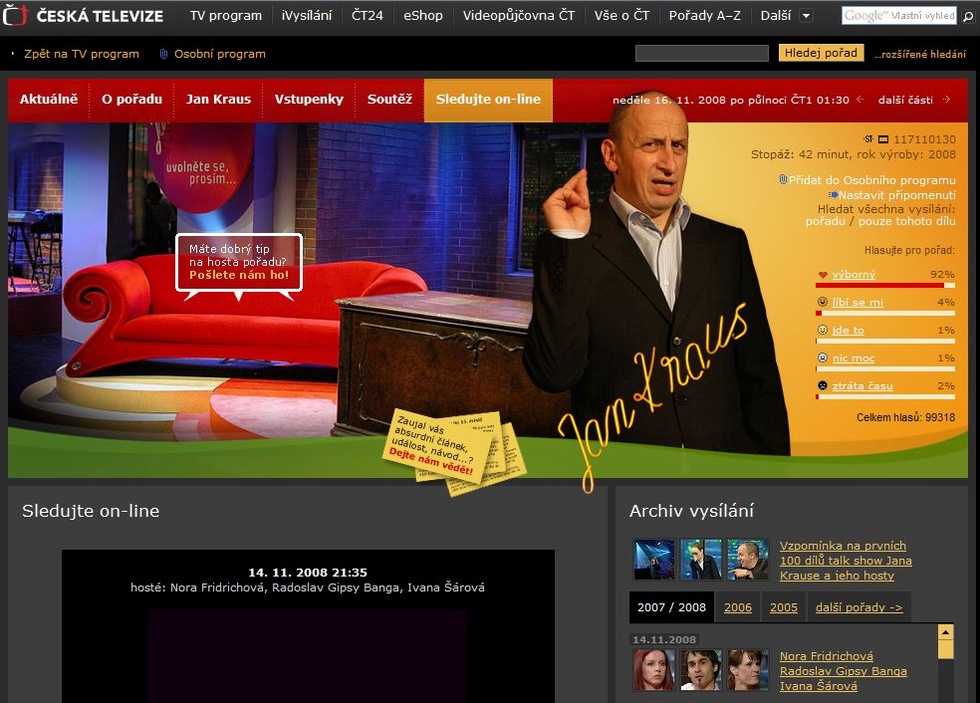
Task: Click the face icon next to jde to
Action: point(822,330)
